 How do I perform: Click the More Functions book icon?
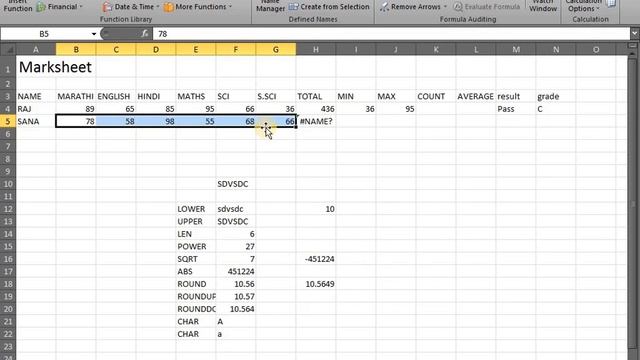click(168, 7)
